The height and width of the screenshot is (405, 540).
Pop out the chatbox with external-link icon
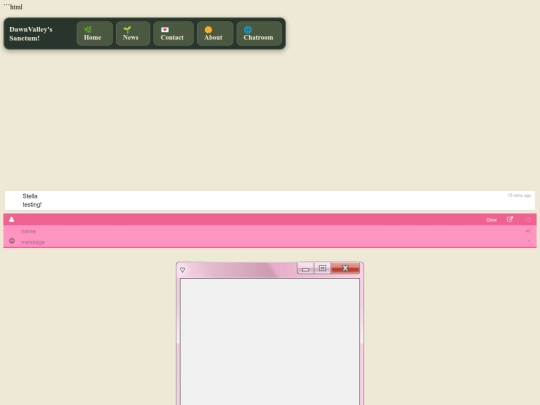(510, 219)
